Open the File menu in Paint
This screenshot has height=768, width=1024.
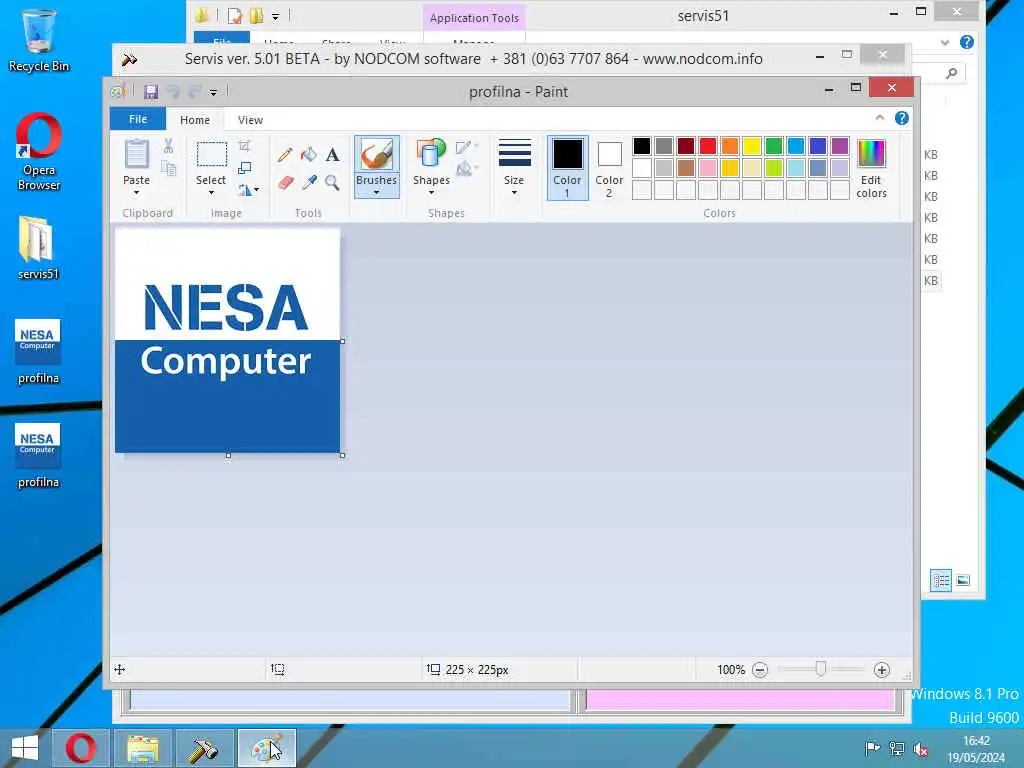[x=138, y=120]
